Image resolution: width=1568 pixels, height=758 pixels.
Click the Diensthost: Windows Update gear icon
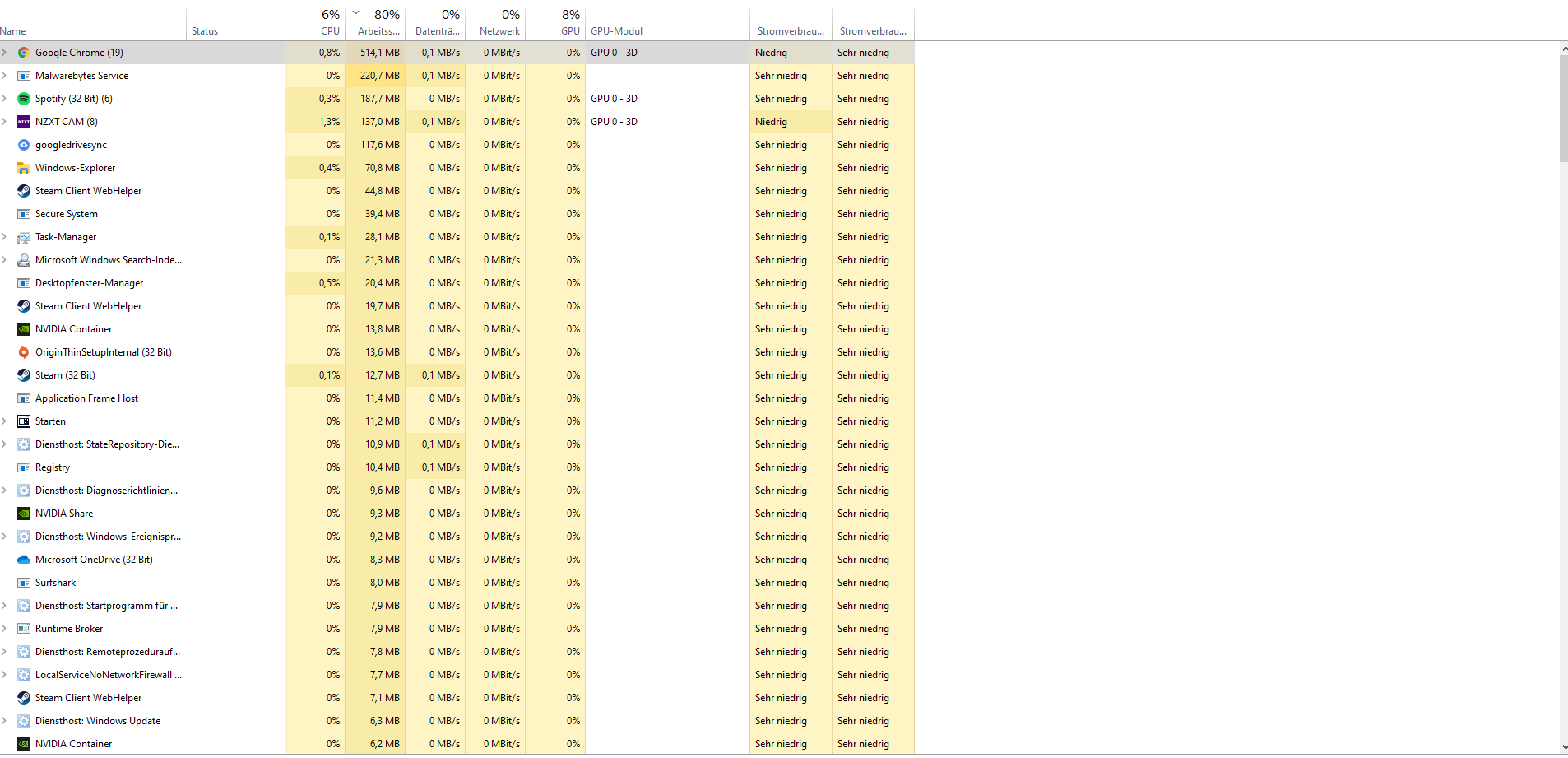[24, 721]
